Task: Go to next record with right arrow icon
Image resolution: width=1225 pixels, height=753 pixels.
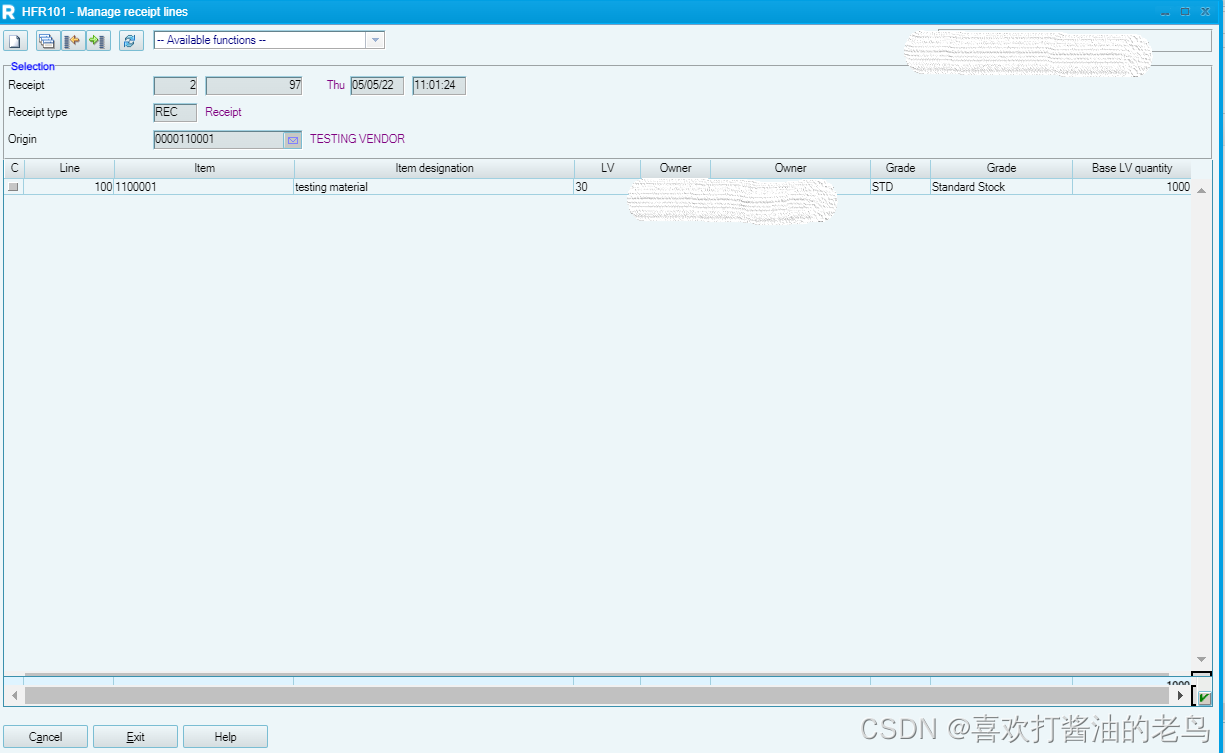Action: click(x=96, y=40)
